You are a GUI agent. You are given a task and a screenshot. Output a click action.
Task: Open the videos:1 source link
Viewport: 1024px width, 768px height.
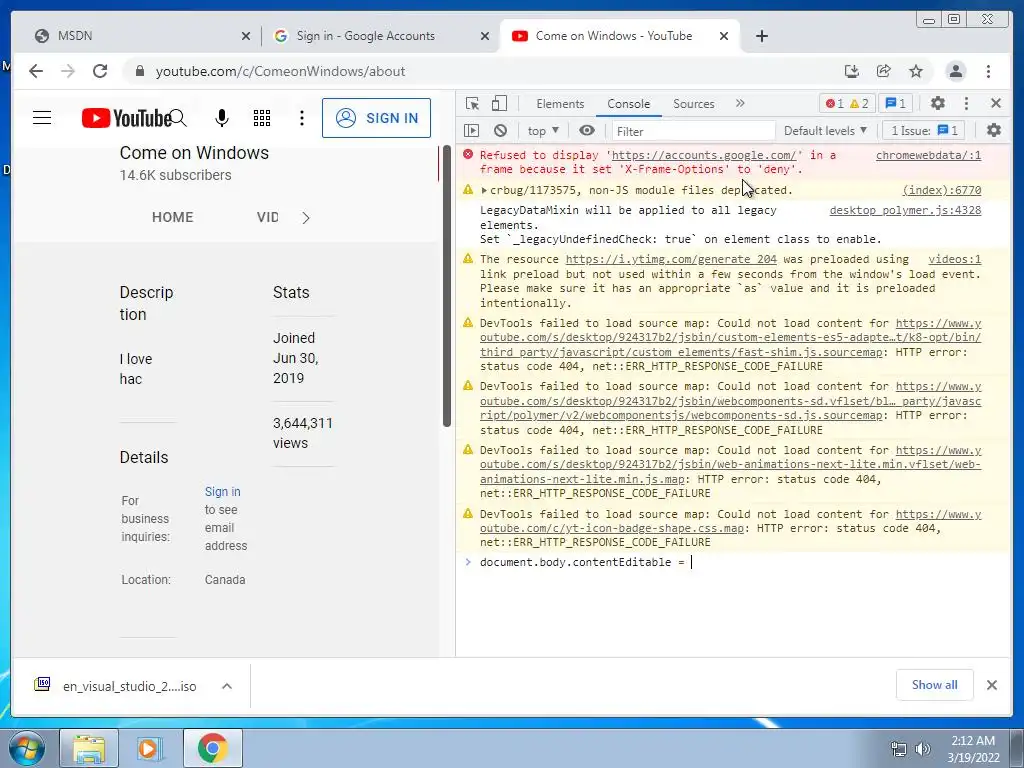tap(954, 259)
